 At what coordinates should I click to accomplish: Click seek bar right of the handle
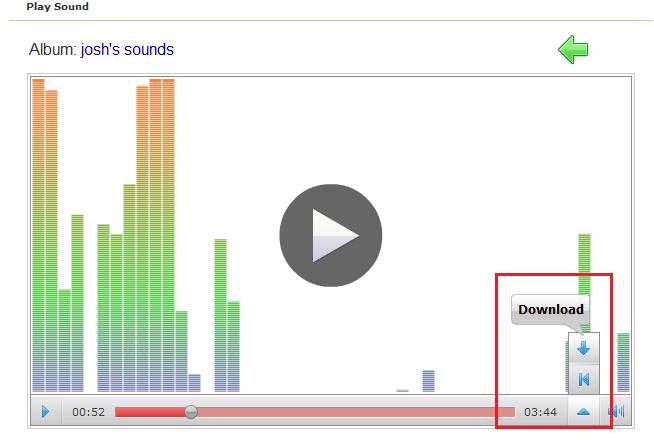point(350,411)
